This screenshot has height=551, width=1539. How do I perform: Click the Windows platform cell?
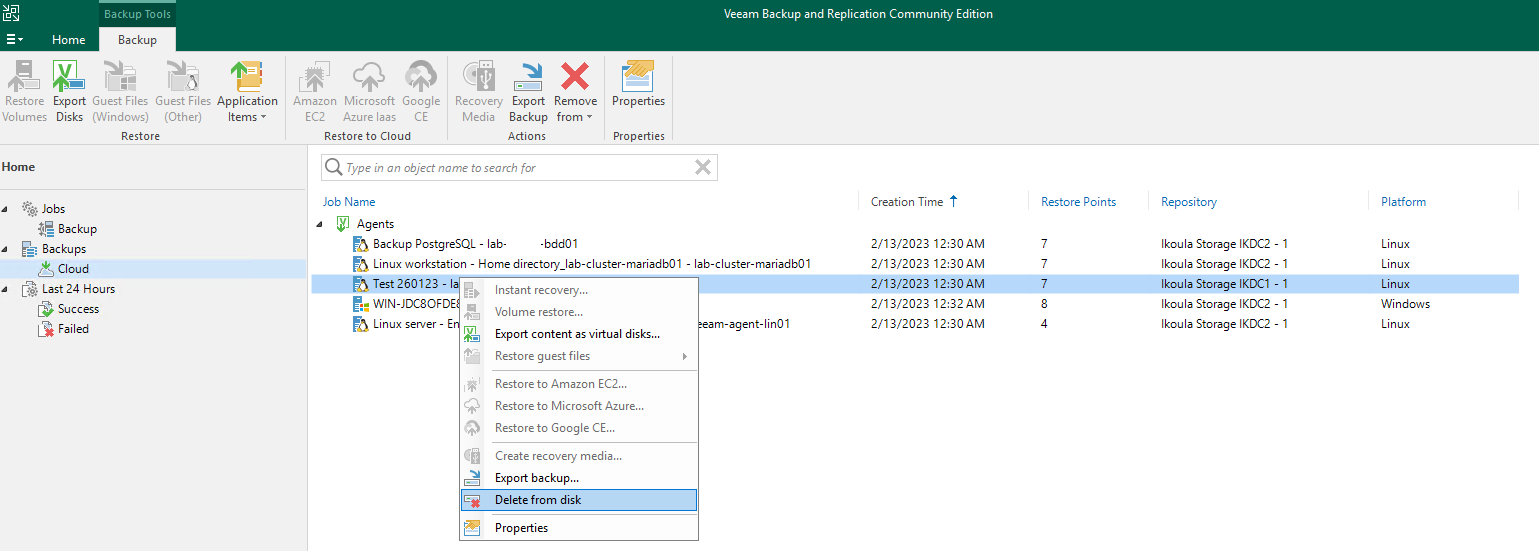[x=1405, y=304]
